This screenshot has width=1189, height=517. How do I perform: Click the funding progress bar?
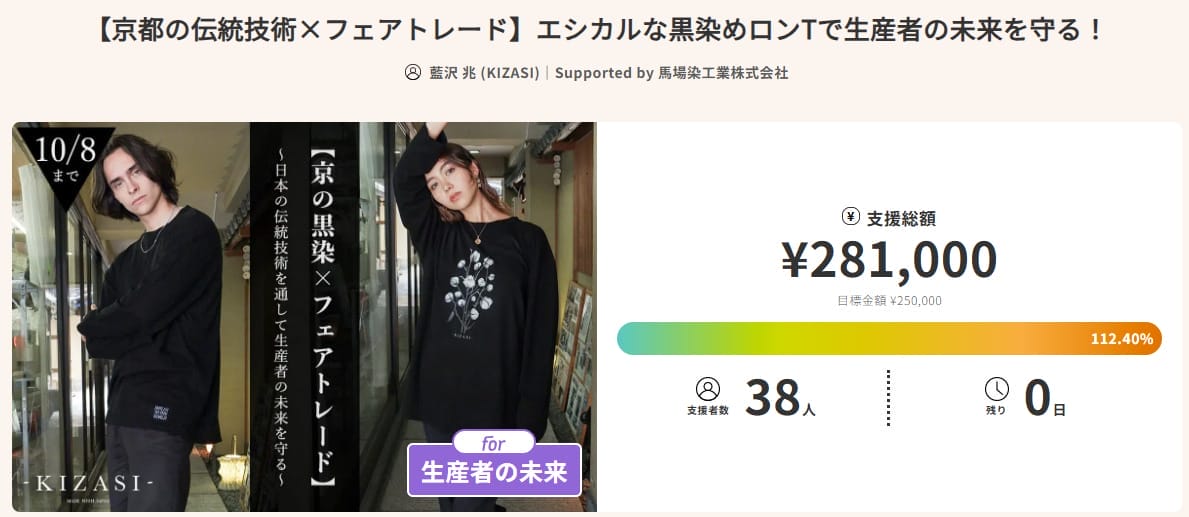pyautogui.click(x=888, y=339)
